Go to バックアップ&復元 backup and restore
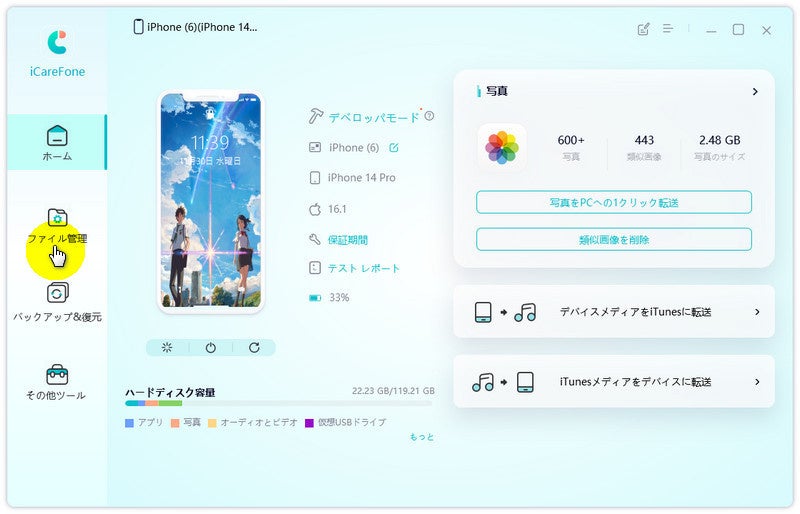The height and width of the screenshot is (514, 800). point(57,302)
